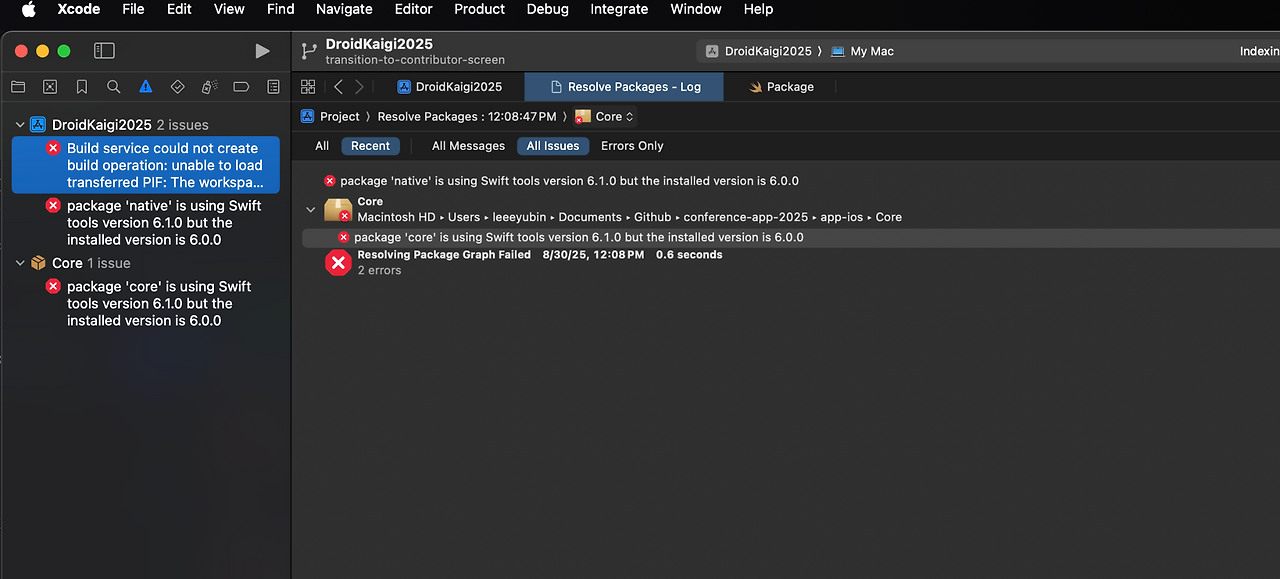
Task: Select DroidKaigi2025 2 issues header
Action: (130, 125)
